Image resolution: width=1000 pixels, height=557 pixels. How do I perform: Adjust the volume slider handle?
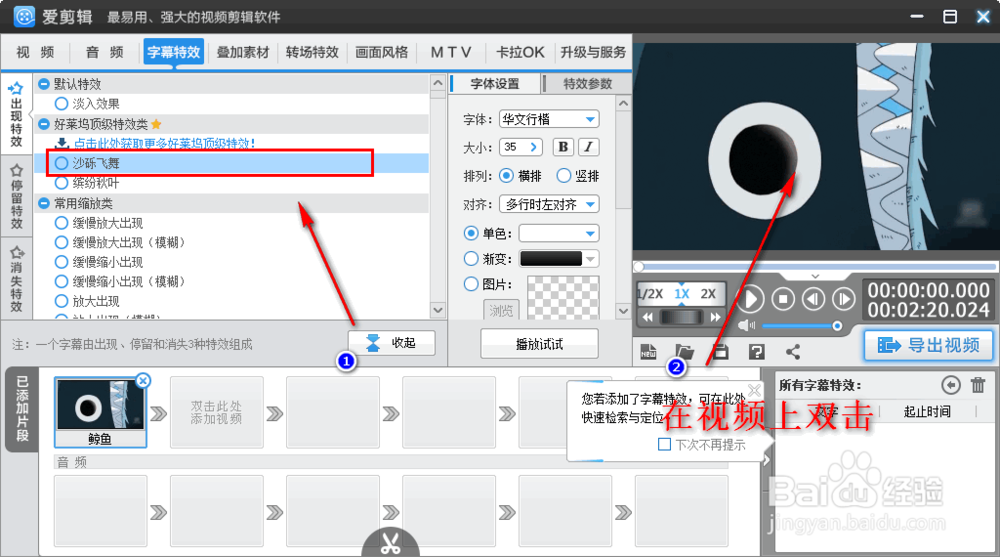click(x=837, y=326)
